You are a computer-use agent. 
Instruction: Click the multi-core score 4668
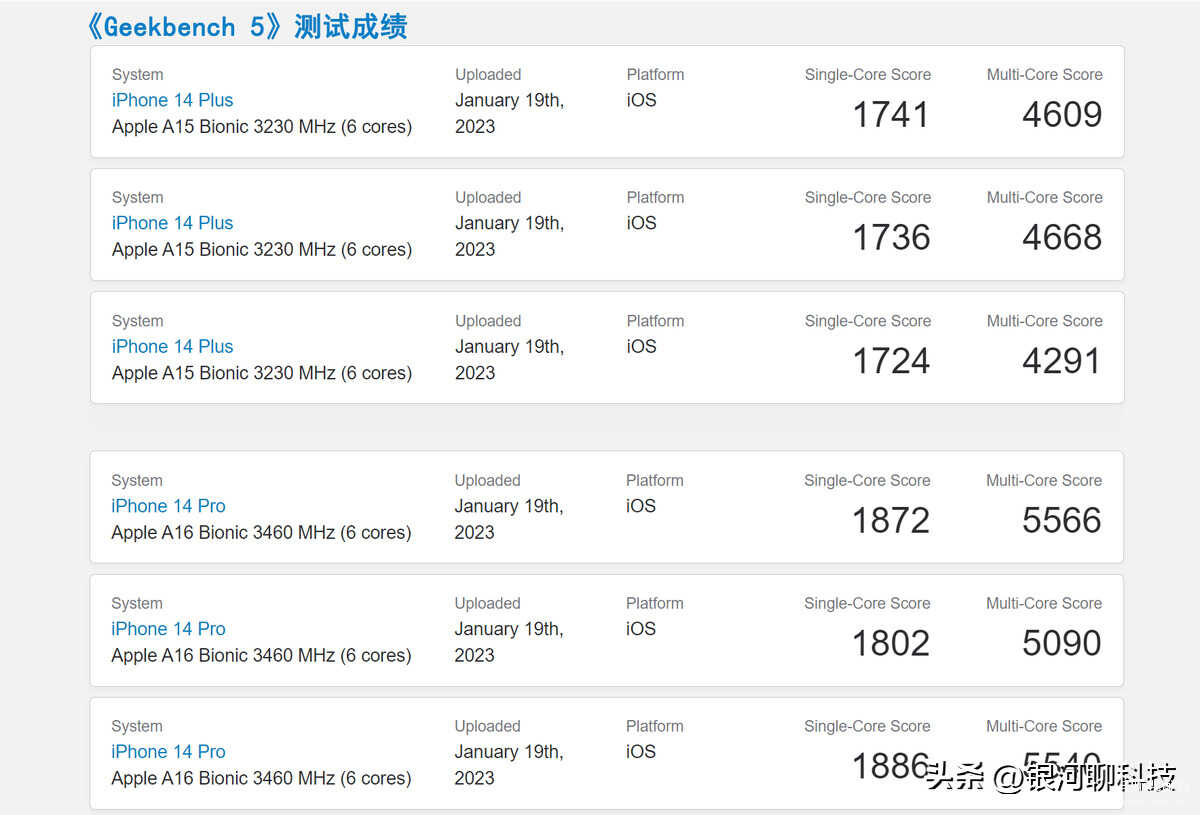click(1062, 238)
